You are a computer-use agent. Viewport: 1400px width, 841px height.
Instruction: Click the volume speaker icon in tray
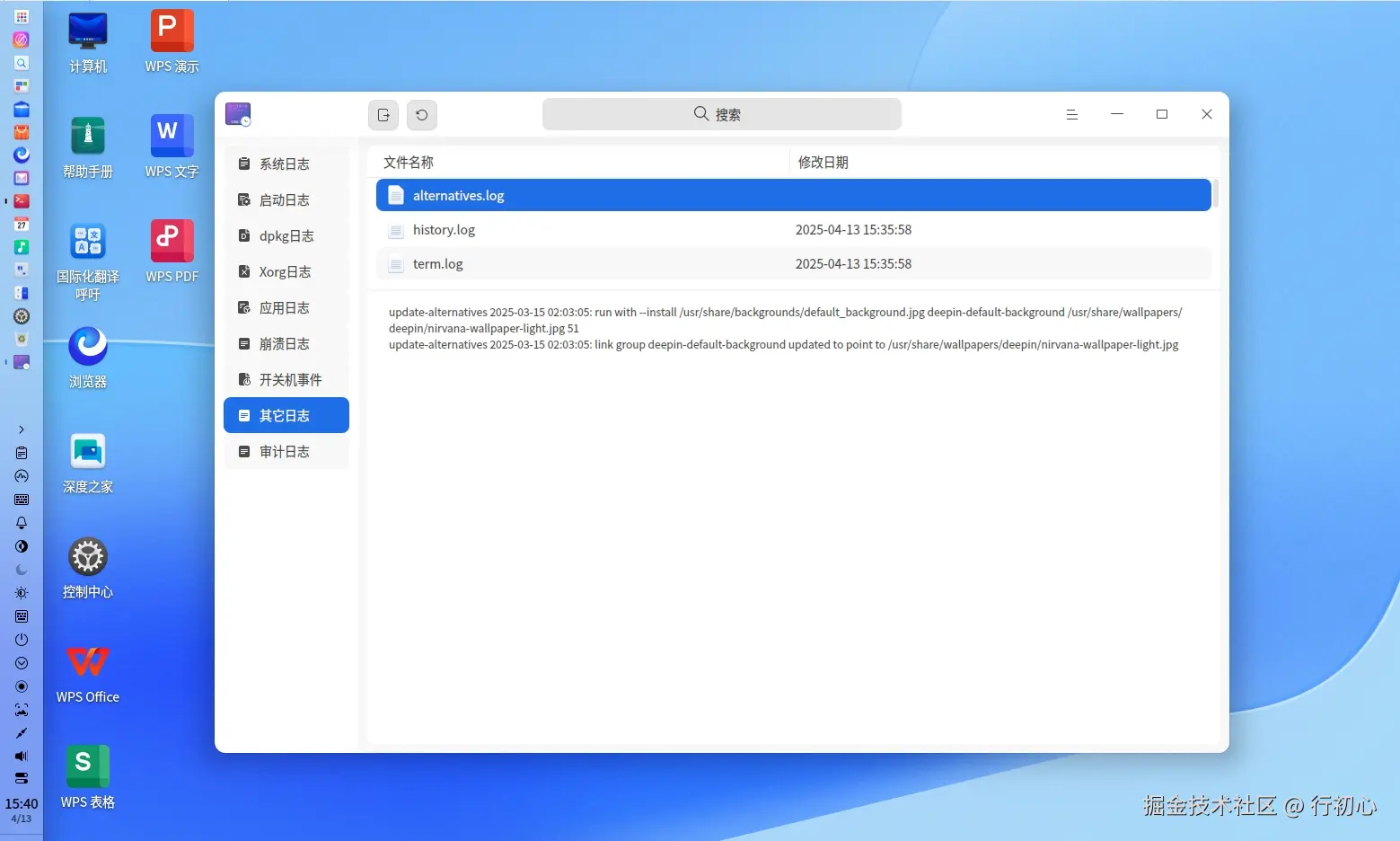22,756
